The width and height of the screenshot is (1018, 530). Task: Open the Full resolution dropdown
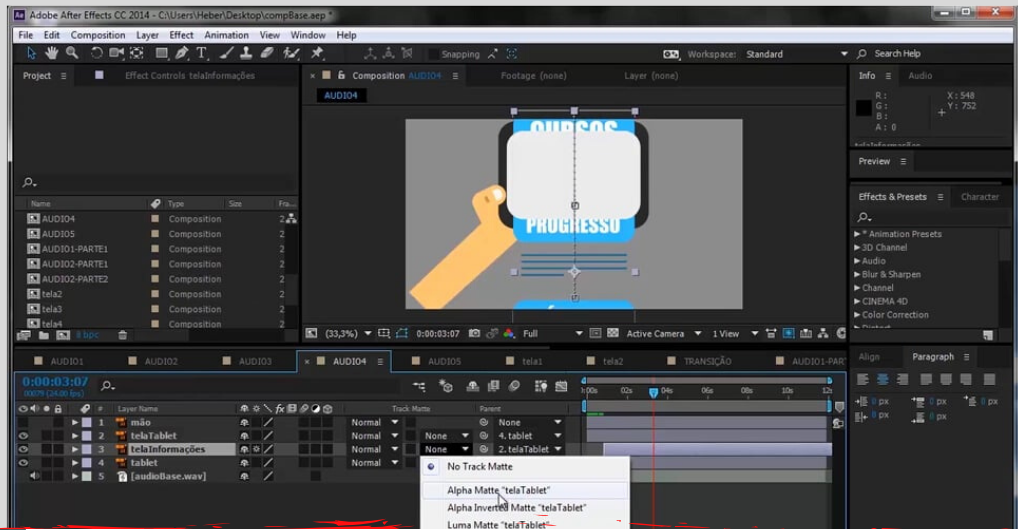(552, 333)
